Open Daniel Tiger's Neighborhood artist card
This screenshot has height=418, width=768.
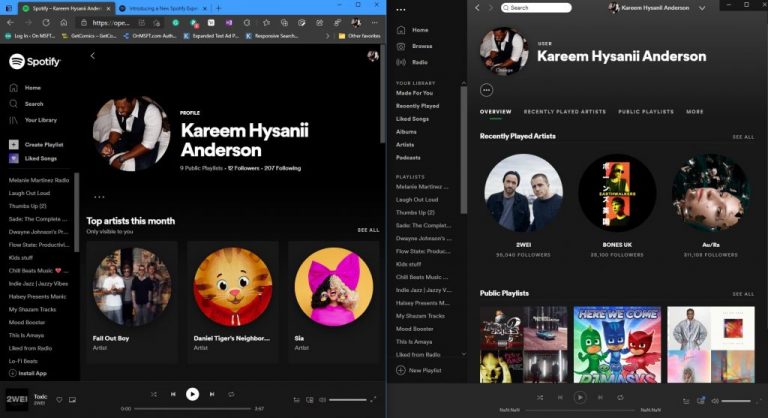pyautogui.click(x=233, y=302)
